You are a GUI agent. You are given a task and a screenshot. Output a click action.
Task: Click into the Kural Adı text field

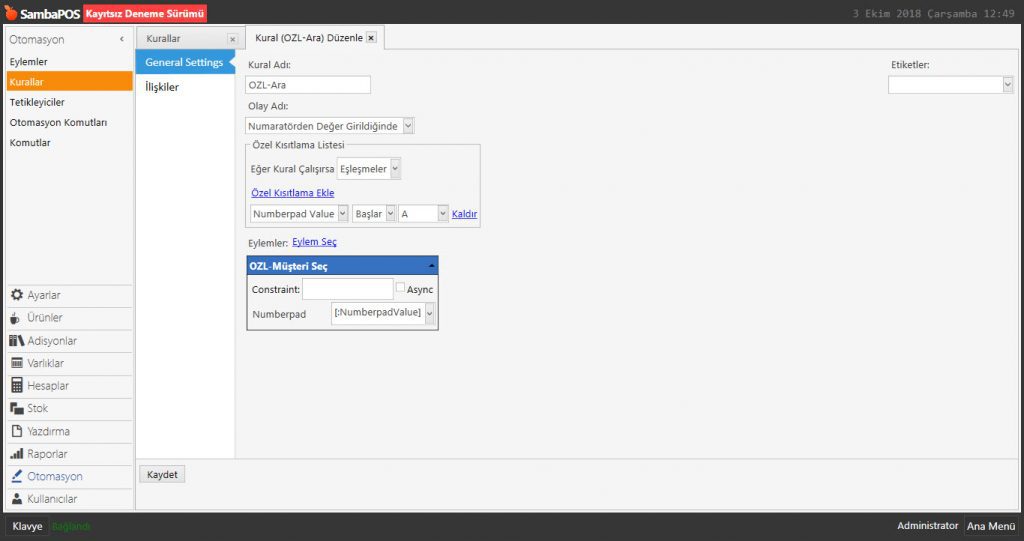tap(308, 85)
